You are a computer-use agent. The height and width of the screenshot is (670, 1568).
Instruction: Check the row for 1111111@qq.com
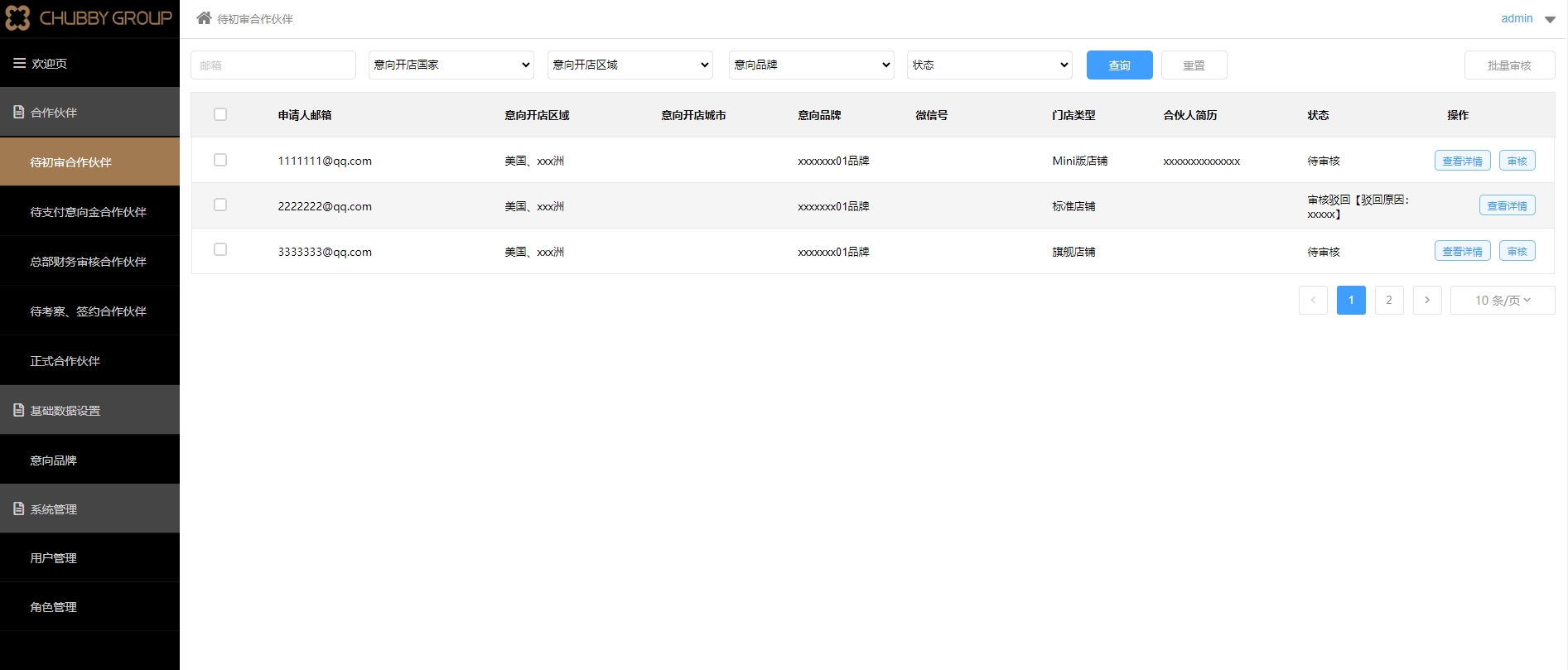220,160
